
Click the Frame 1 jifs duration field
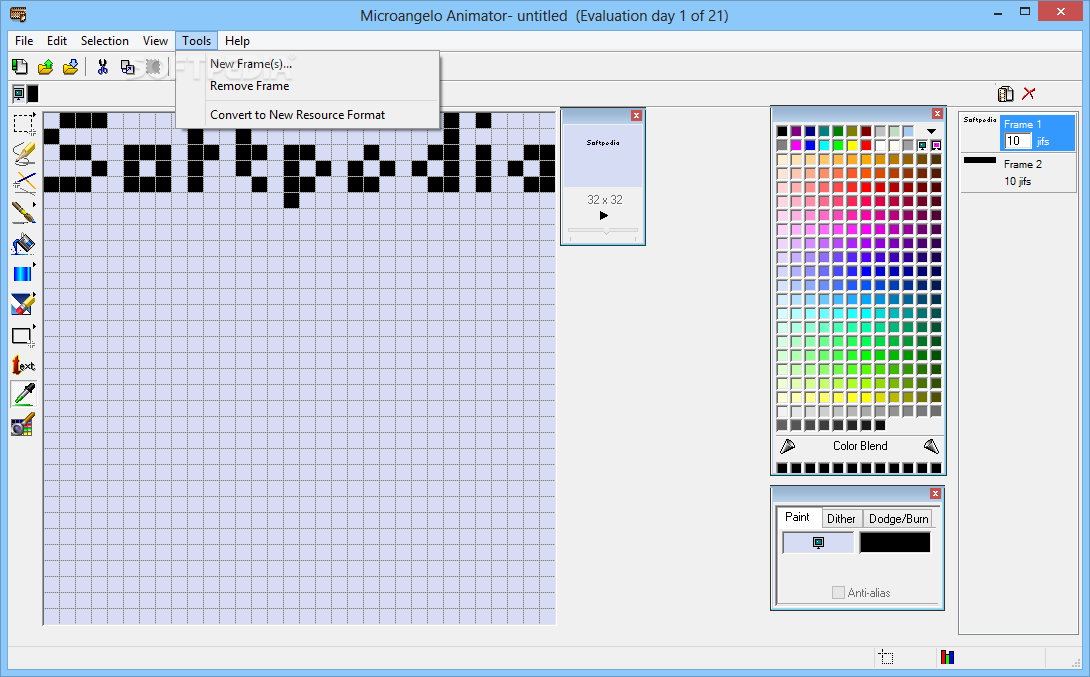1017,141
